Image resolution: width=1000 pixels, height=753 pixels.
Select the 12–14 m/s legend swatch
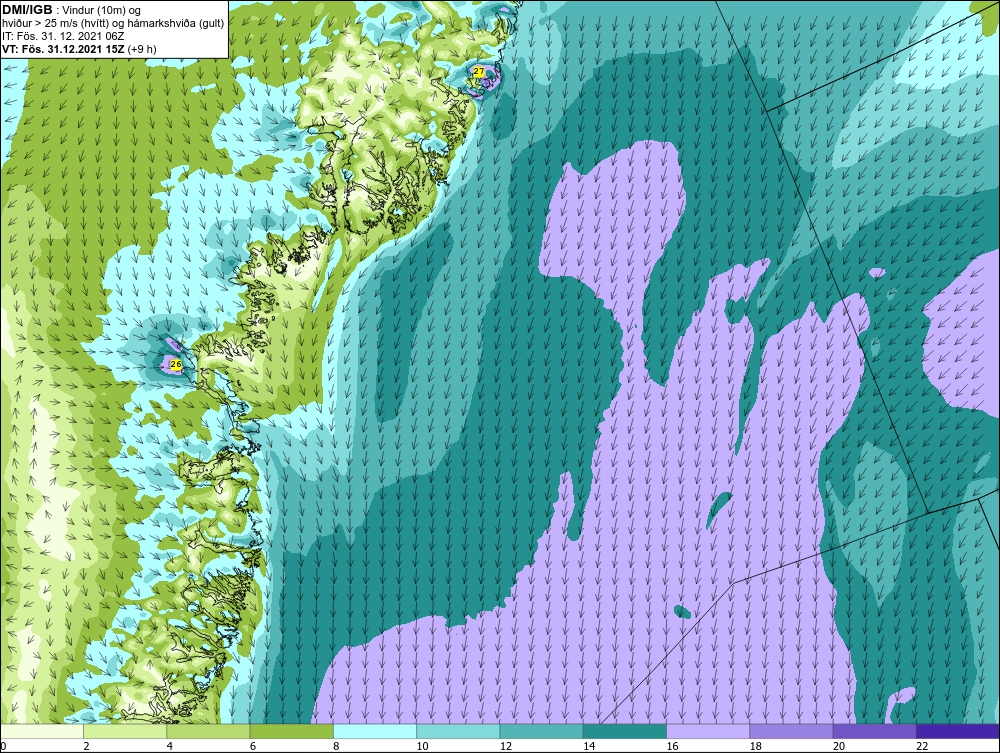pyautogui.click(x=541, y=731)
